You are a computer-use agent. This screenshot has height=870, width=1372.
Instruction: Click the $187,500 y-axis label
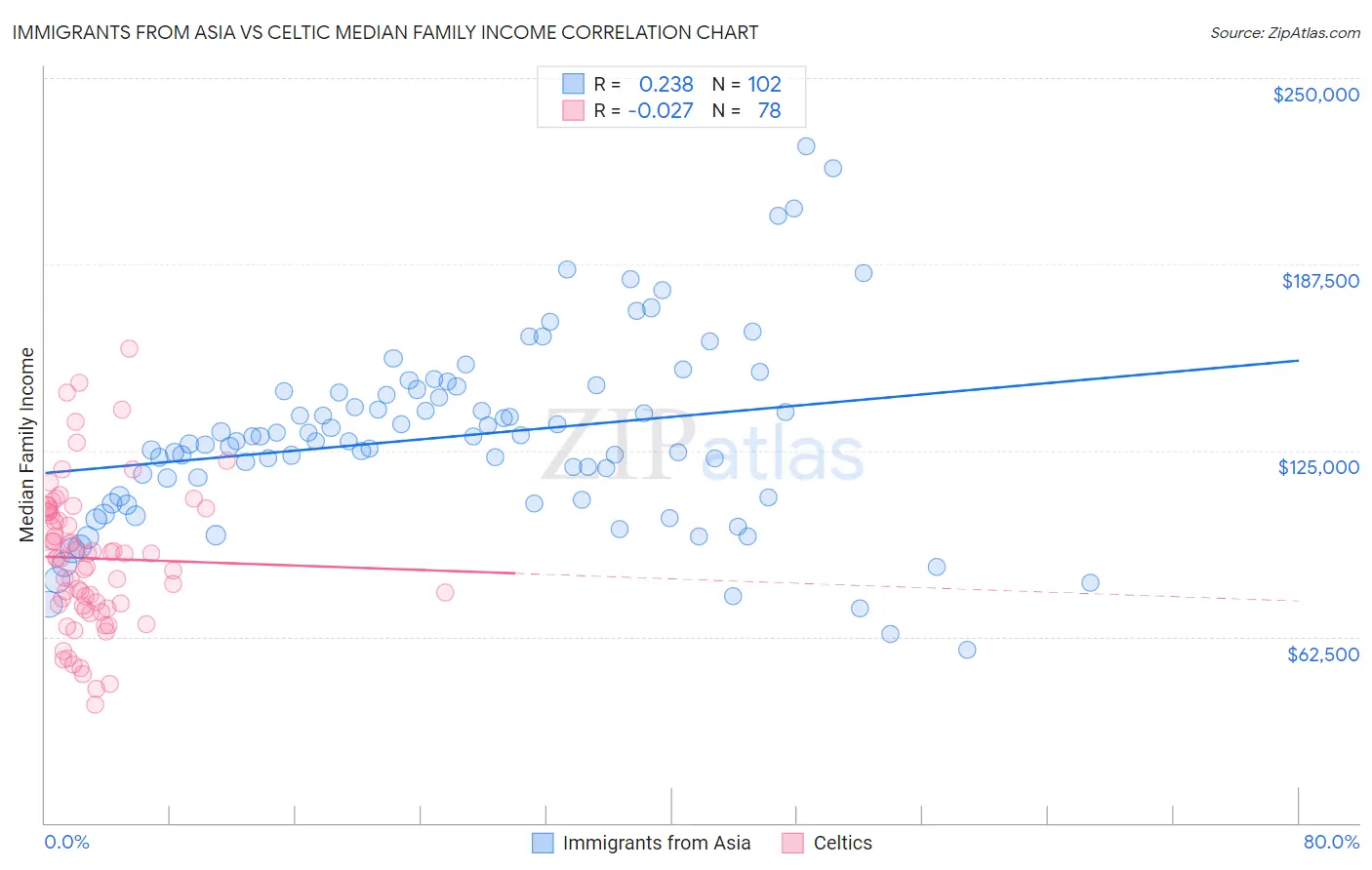point(1319,281)
